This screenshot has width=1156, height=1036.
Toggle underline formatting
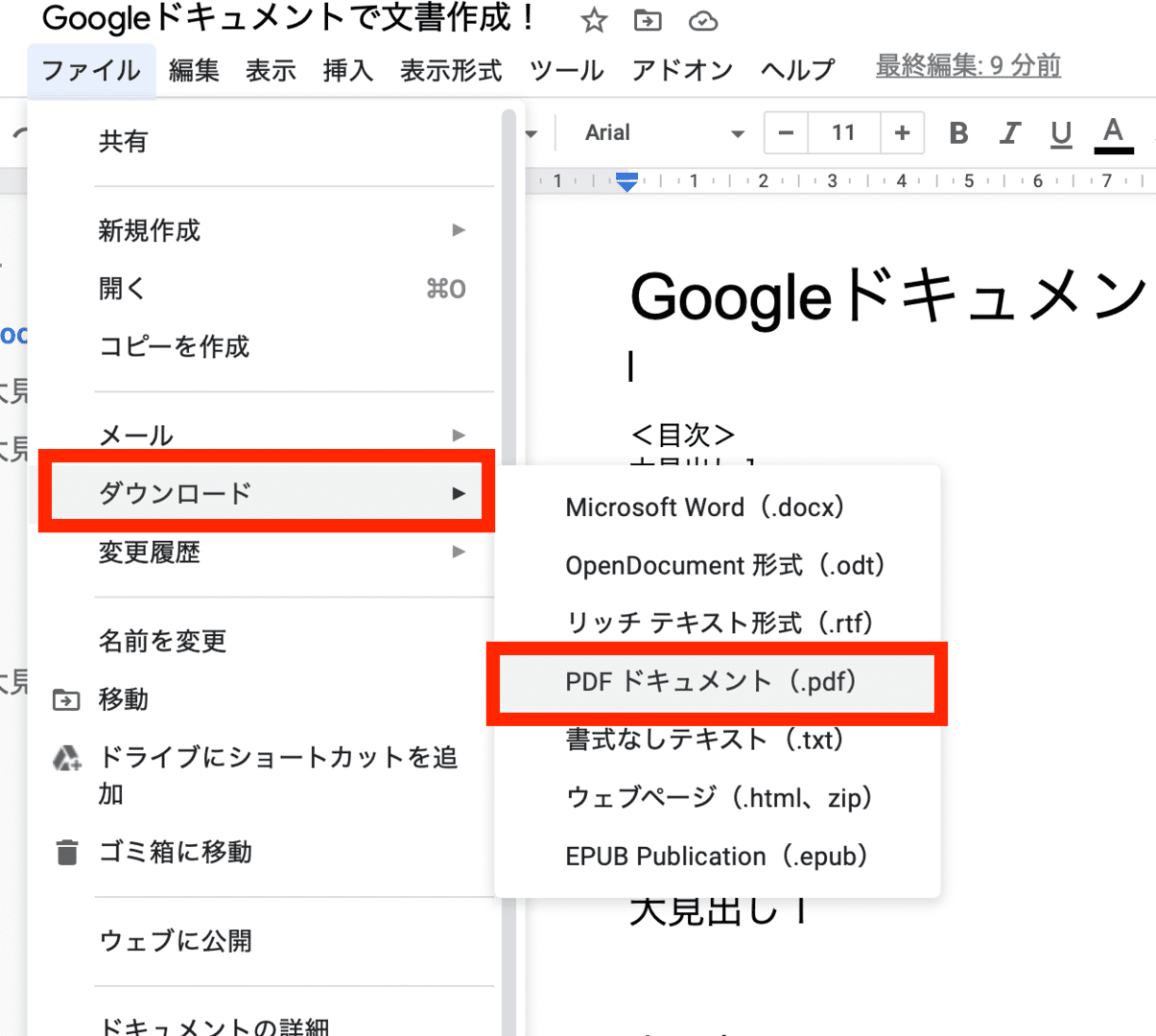(x=1060, y=133)
